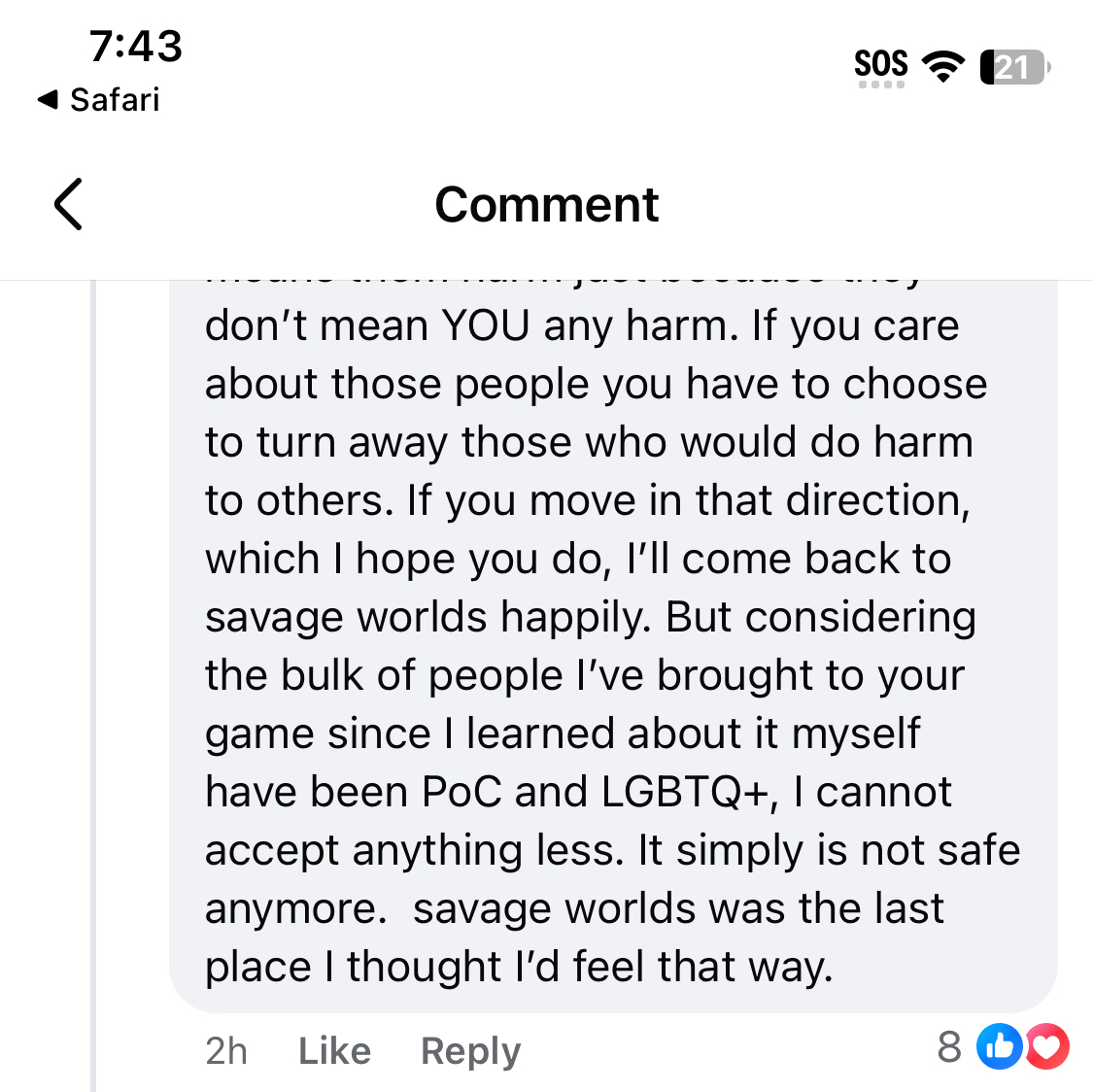Tap the Wi-Fi status icon
This screenshot has width=1093, height=1092.
click(941, 66)
